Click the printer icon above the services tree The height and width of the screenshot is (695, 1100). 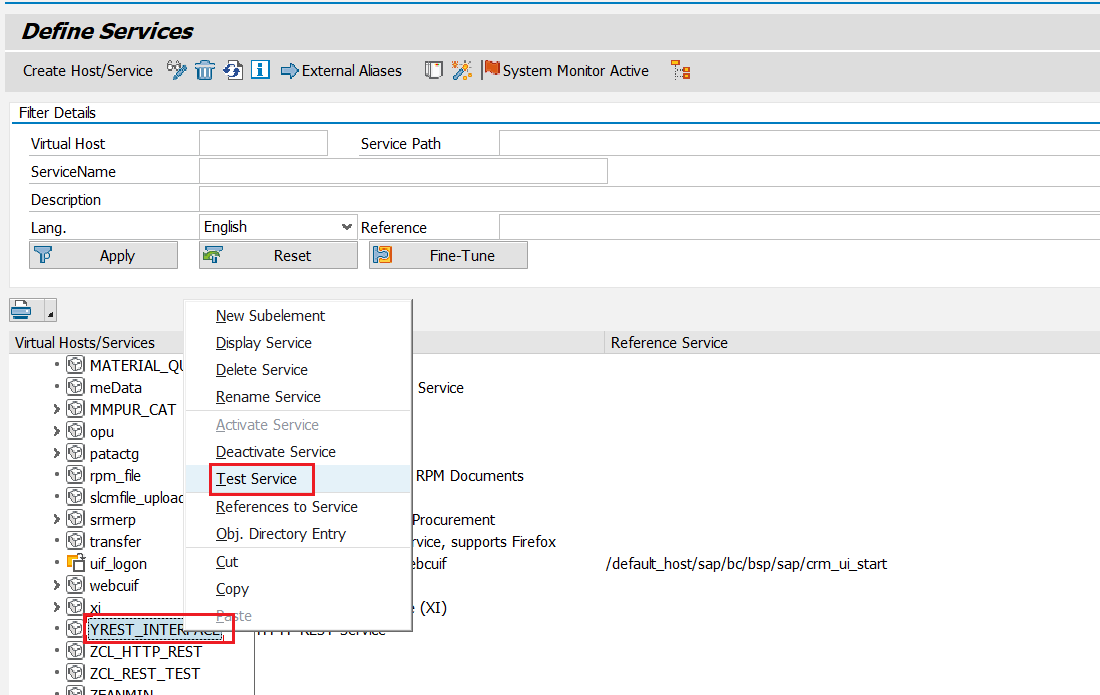(x=22, y=311)
